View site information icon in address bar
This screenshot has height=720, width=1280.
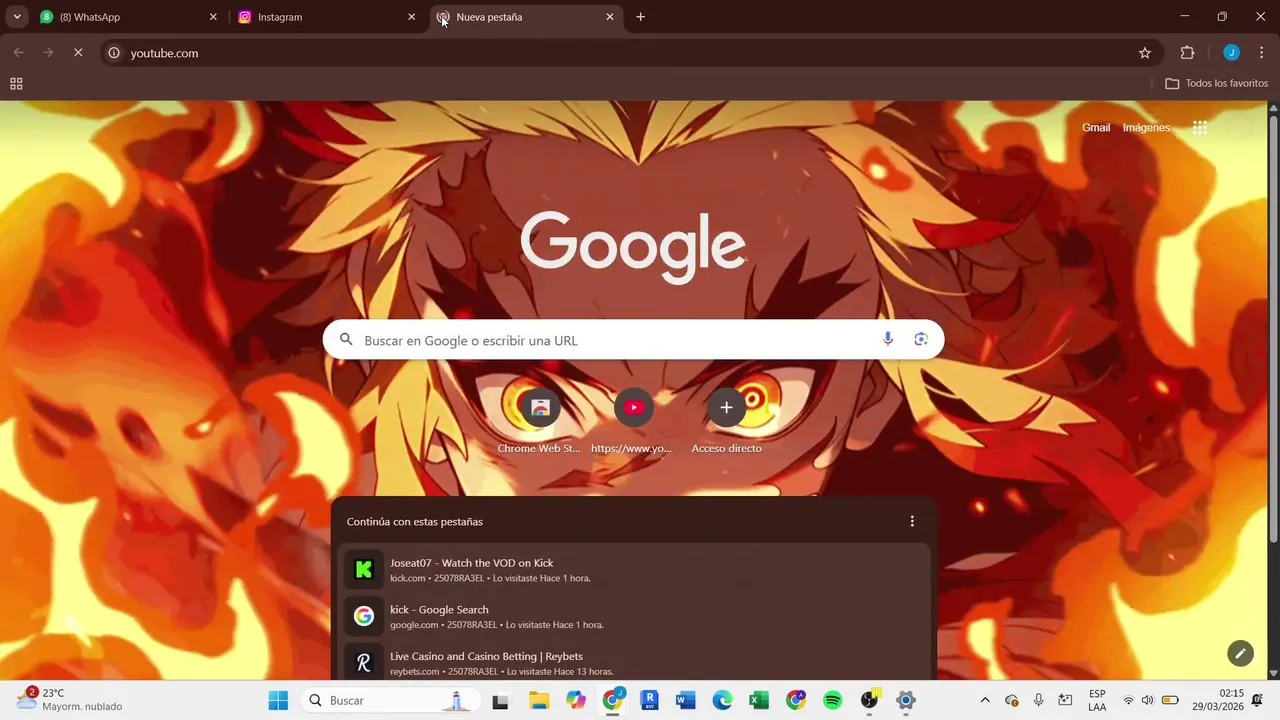[x=114, y=53]
